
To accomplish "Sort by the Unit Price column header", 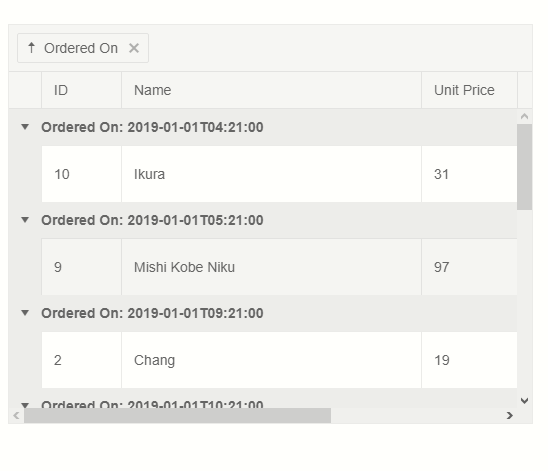I will pyautogui.click(x=469, y=90).
